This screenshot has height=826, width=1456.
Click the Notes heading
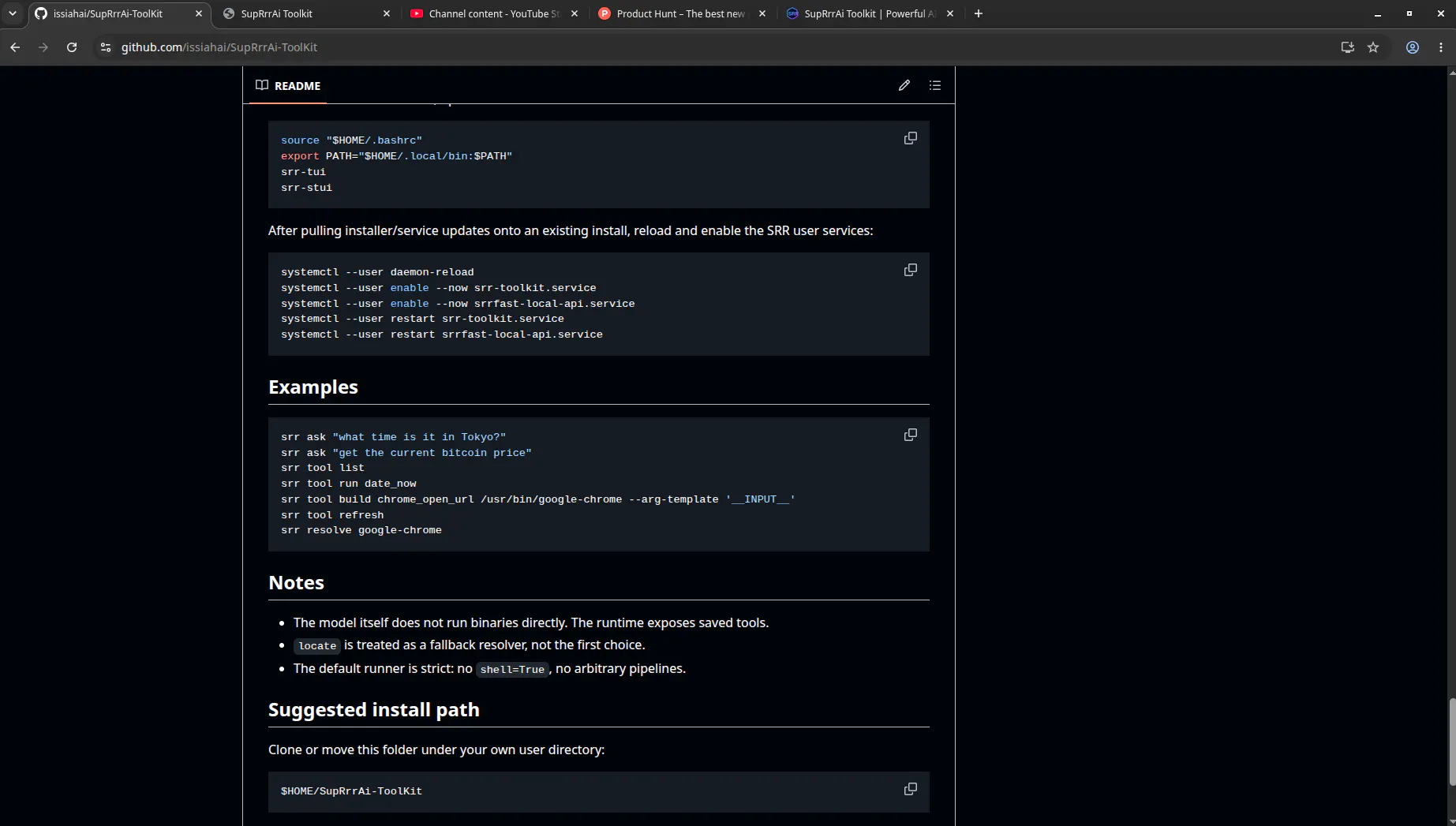[296, 582]
